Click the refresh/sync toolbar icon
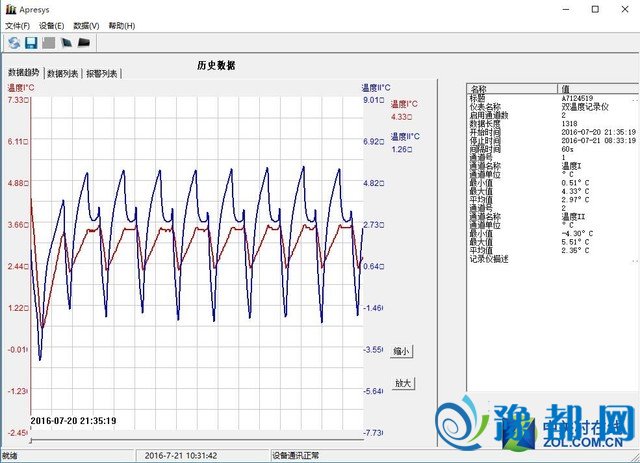The height and width of the screenshot is (463, 640). click(14, 43)
